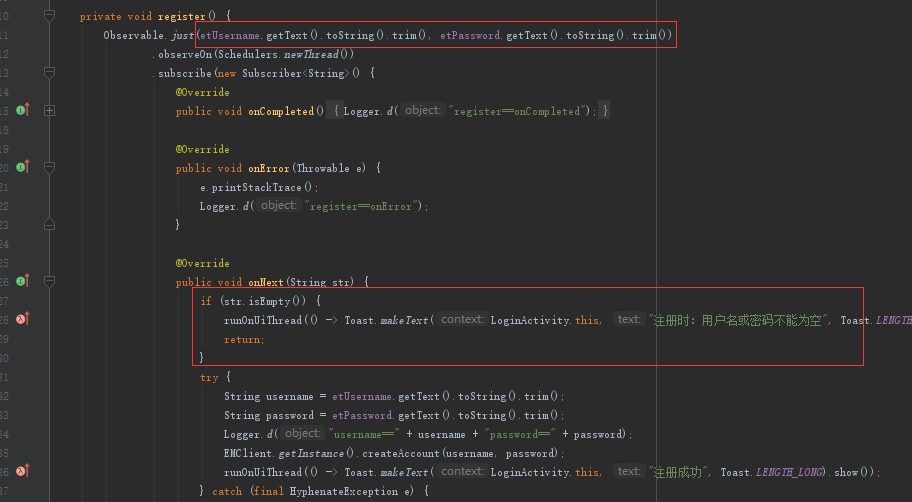Click the Schedulers class name
Screen dimensions: 912x502
(x=248, y=55)
